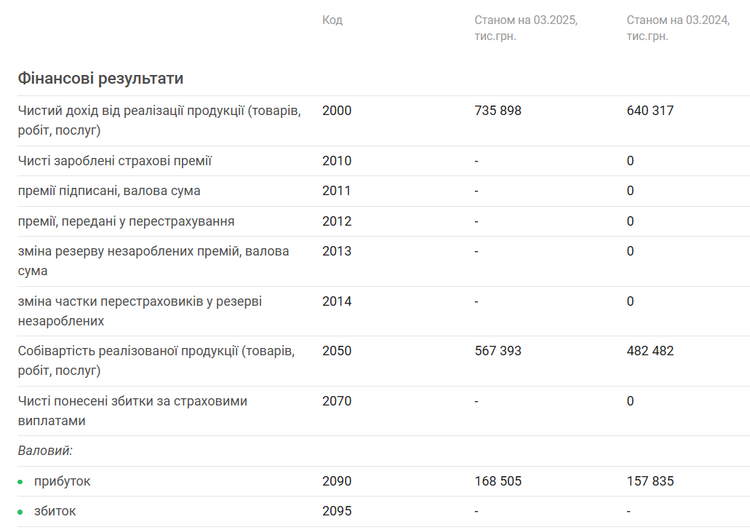Screen dimensions: 750x530
Task: Select code 2000 in the Код column
Action: pyautogui.click(x=337, y=110)
